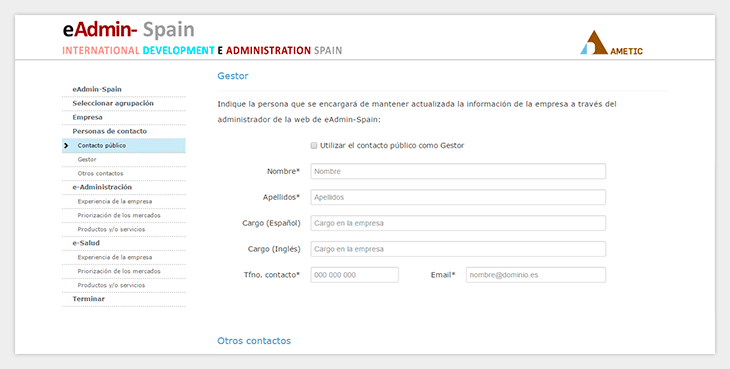Select Contacto público menu entry
730x369 pixels.
124,146
